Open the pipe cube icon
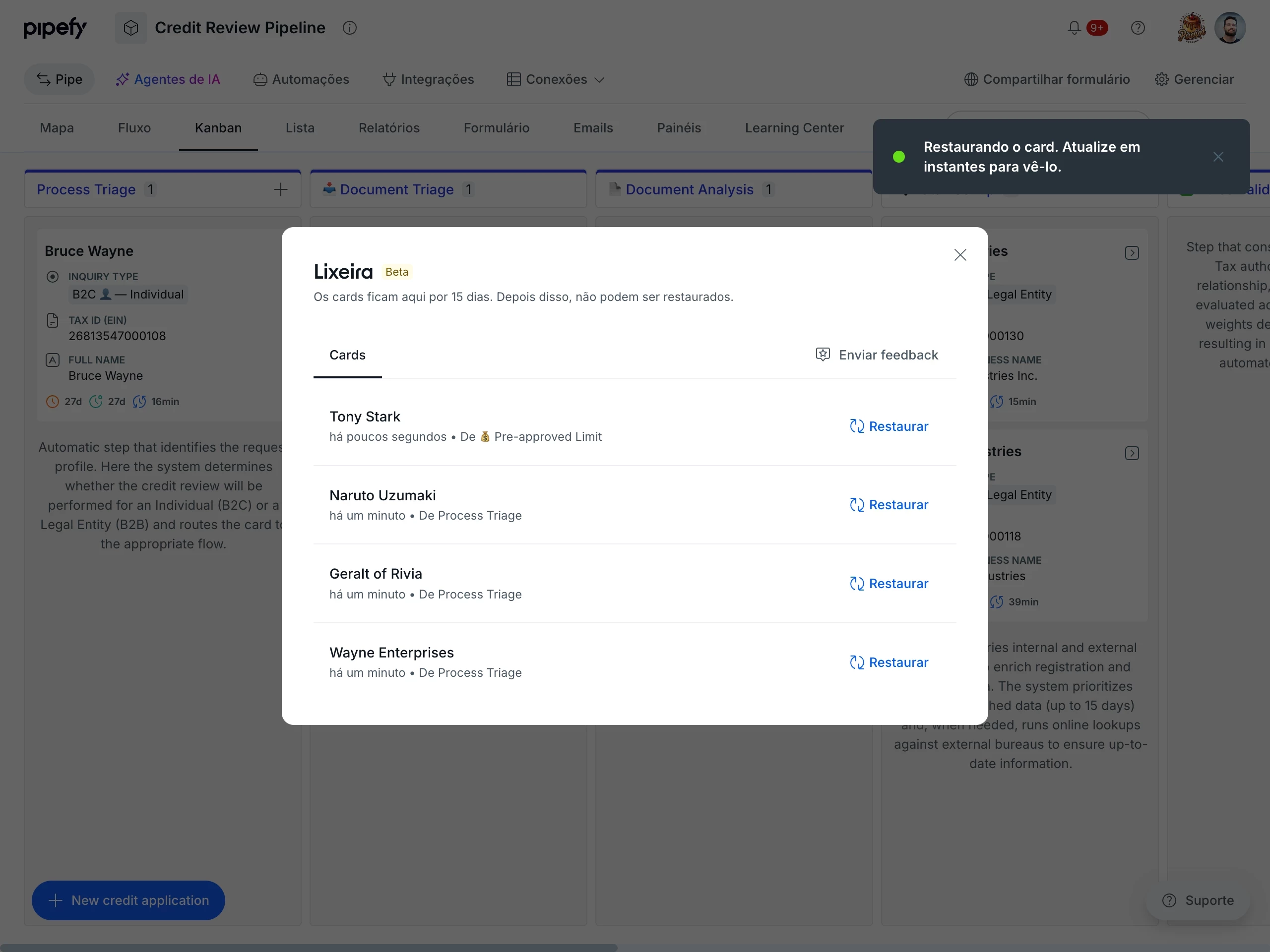The width and height of the screenshot is (1270, 952). click(x=131, y=28)
